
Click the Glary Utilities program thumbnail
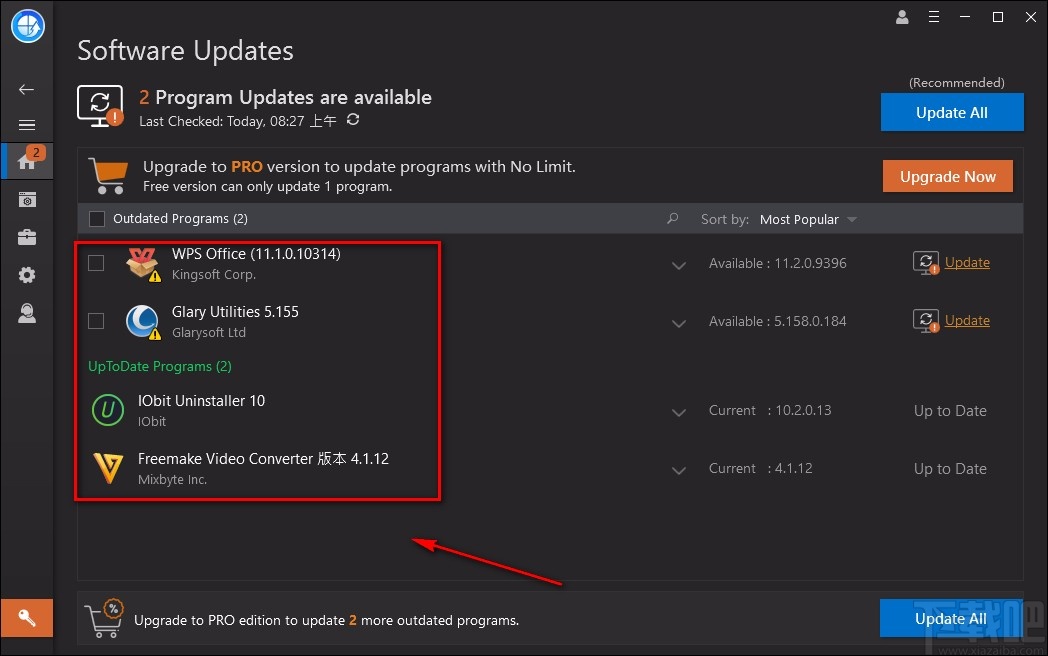[x=141, y=321]
